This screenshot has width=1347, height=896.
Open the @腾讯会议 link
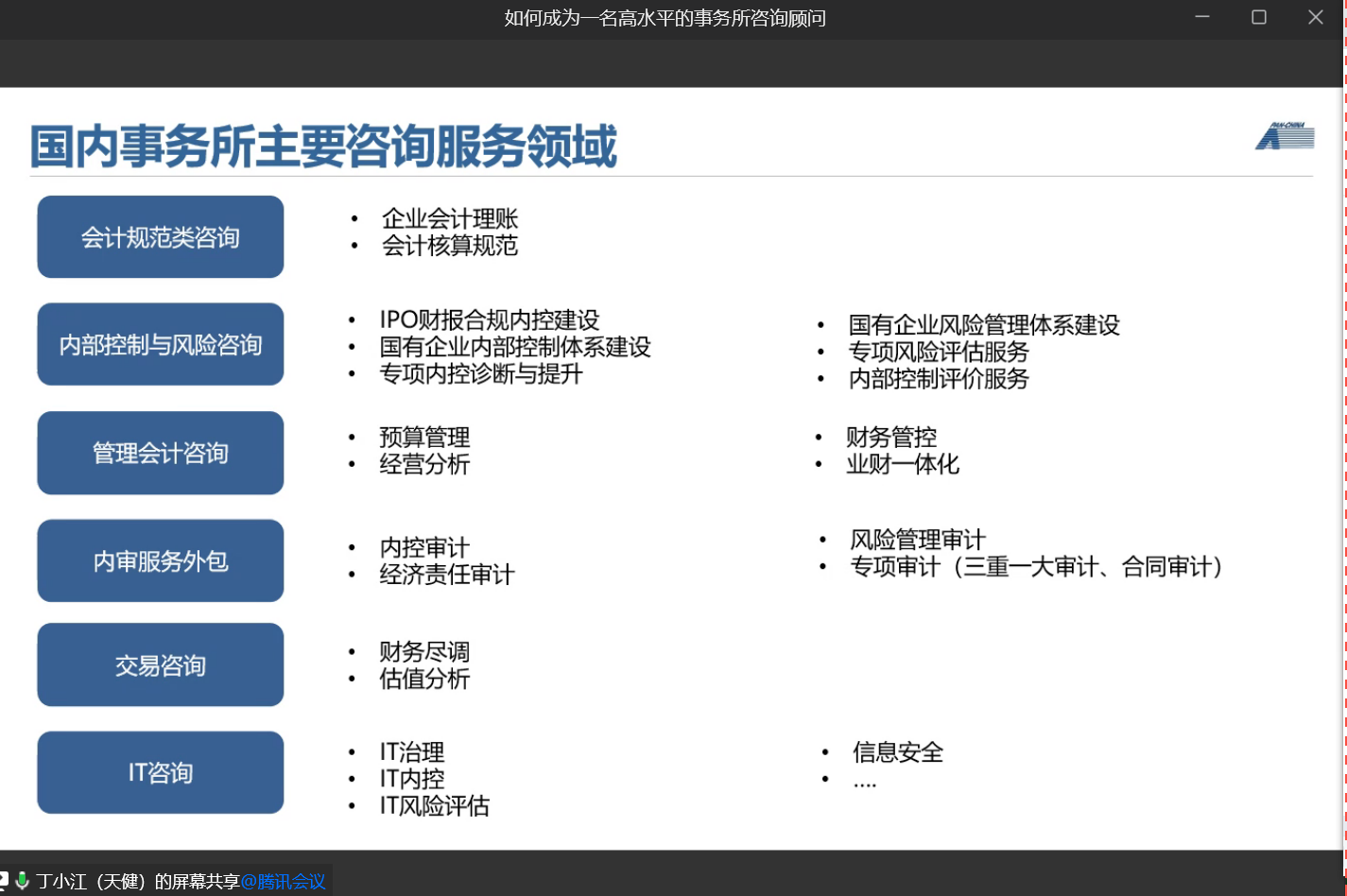click(283, 882)
